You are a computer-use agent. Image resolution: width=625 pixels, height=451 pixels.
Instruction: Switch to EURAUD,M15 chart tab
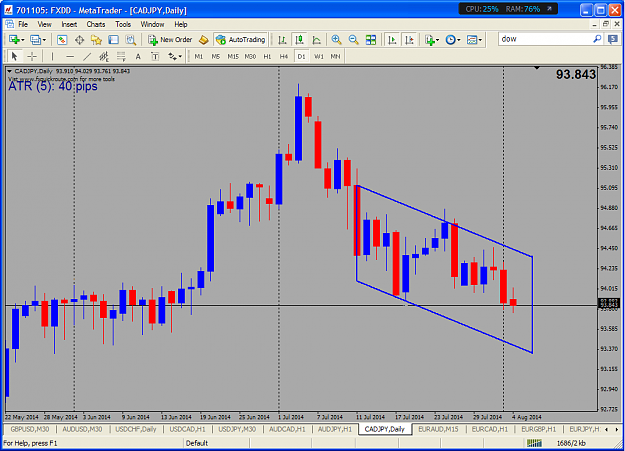pos(438,429)
